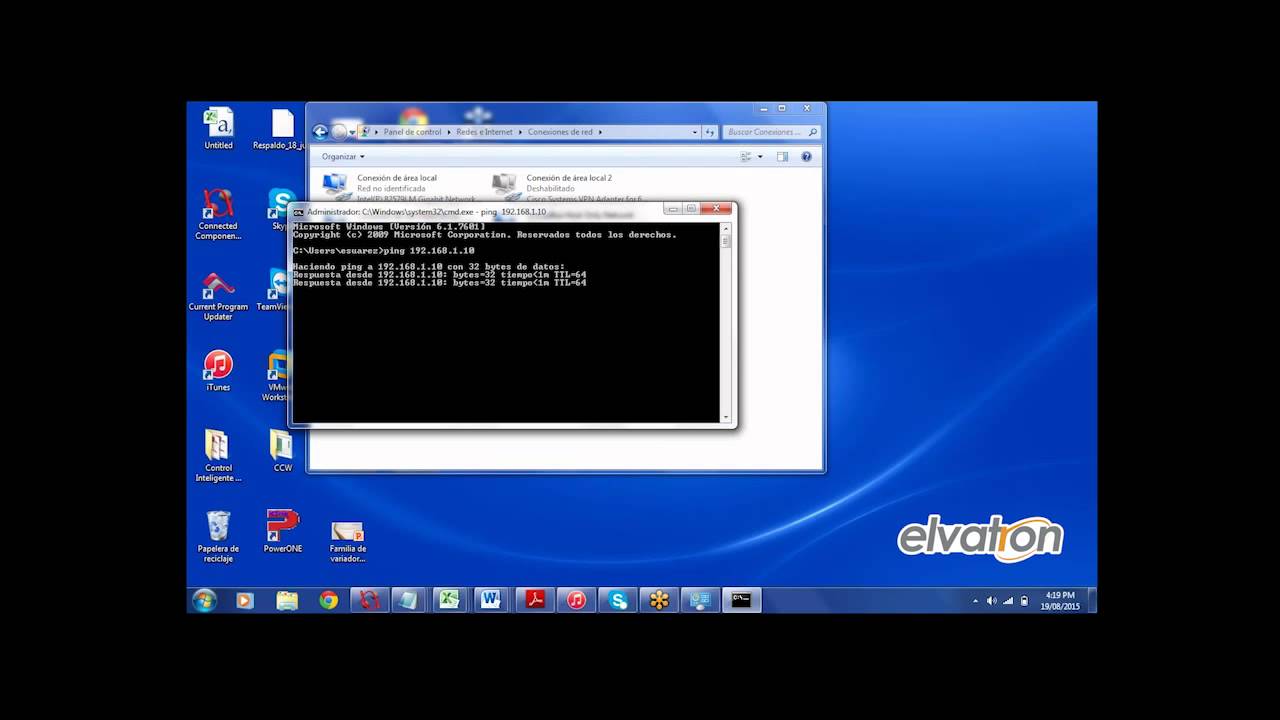Launch Google Chrome from the taskbar
1280x720 pixels.
(328, 600)
